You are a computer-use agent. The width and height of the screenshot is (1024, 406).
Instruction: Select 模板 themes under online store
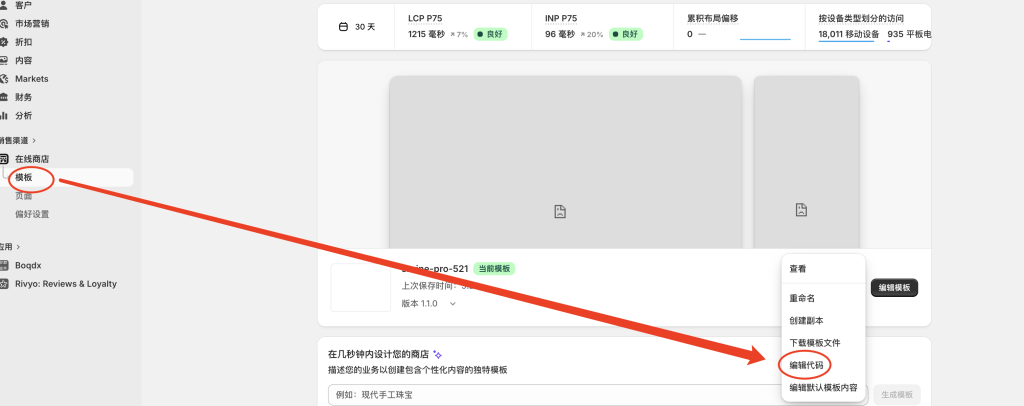point(24,178)
